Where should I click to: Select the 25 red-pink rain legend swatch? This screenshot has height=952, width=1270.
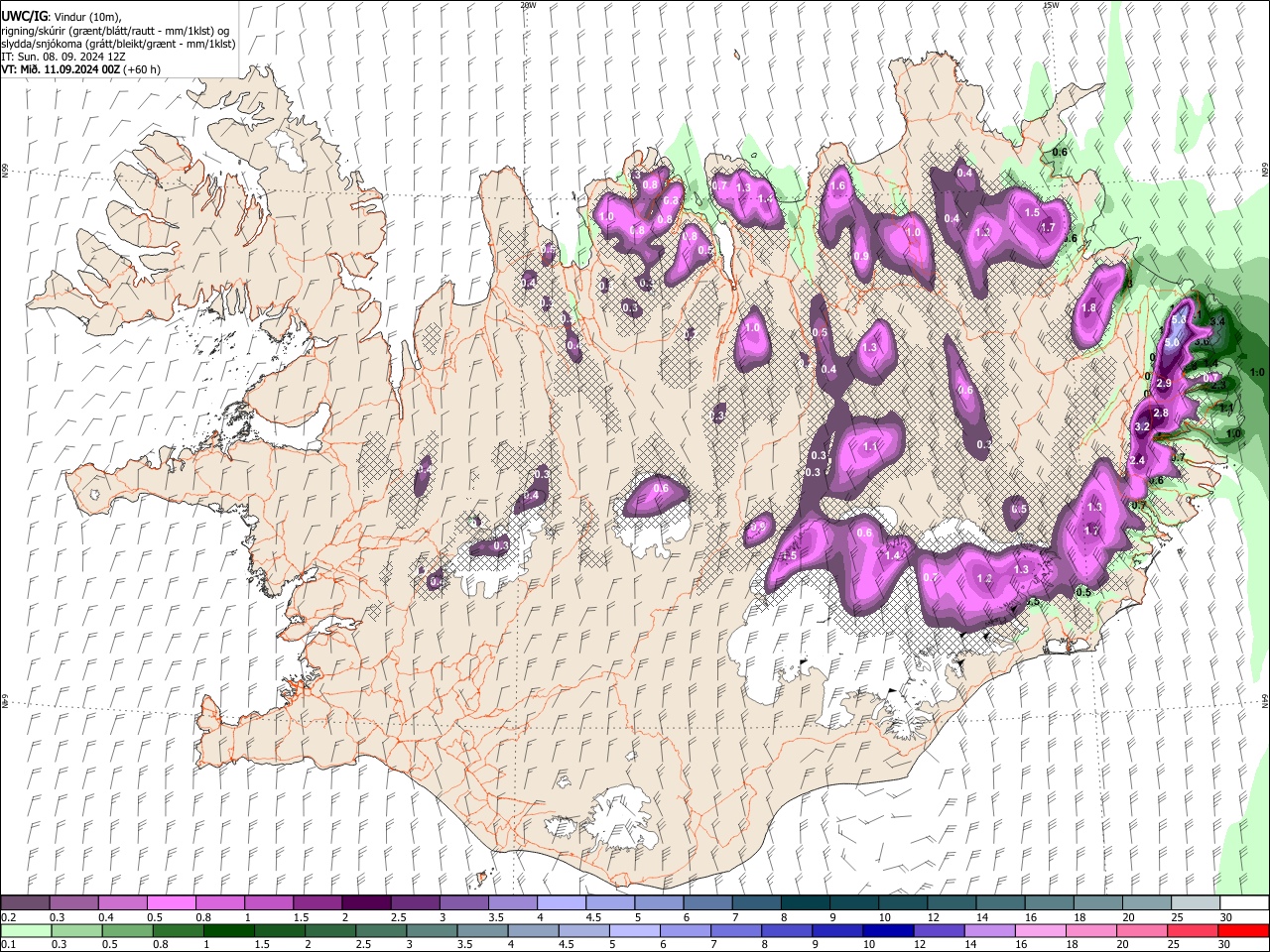click(1192, 930)
